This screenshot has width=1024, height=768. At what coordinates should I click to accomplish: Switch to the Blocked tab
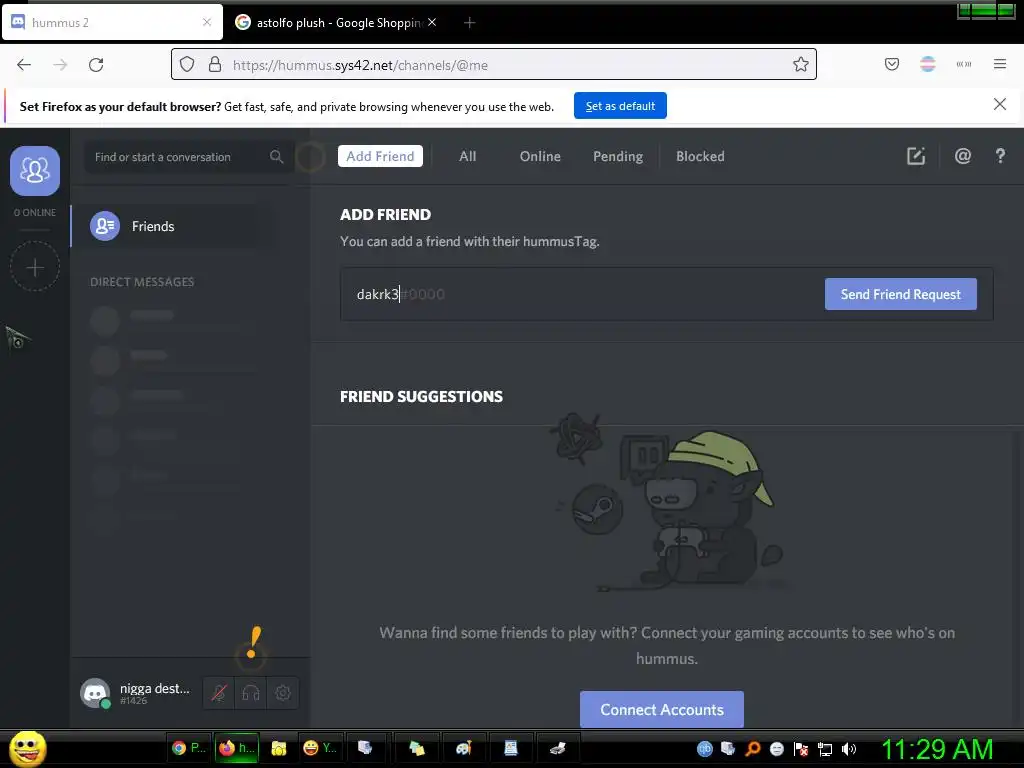point(700,156)
